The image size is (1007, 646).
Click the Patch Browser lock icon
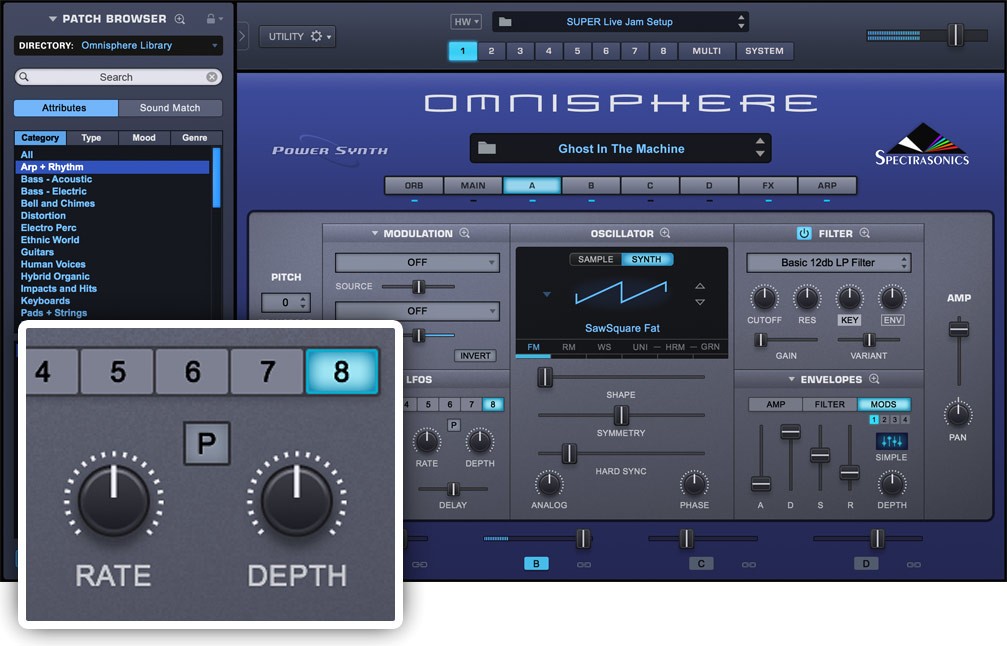[x=210, y=19]
